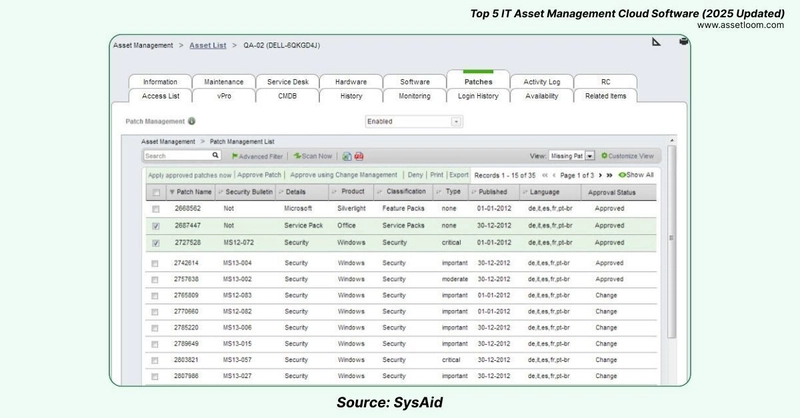
Task: Check the box for patch 2668562
Action: [156, 209]
